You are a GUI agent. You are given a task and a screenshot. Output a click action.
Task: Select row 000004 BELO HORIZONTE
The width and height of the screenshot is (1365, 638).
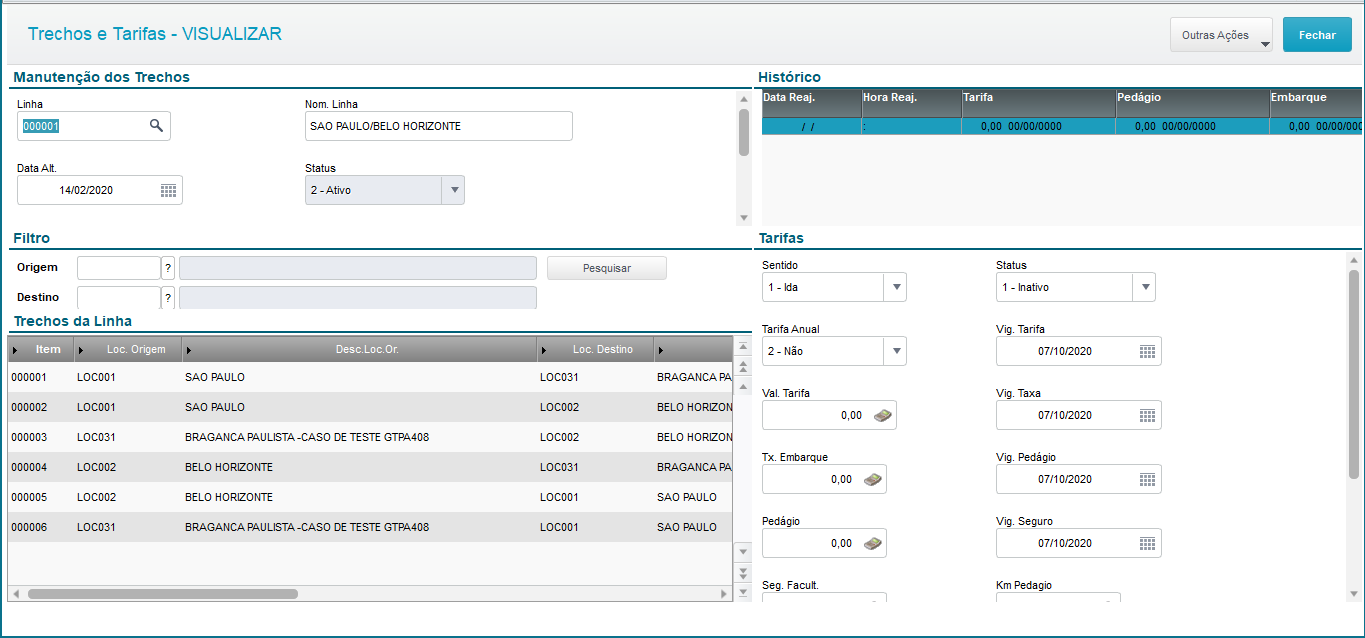(370, 467)
